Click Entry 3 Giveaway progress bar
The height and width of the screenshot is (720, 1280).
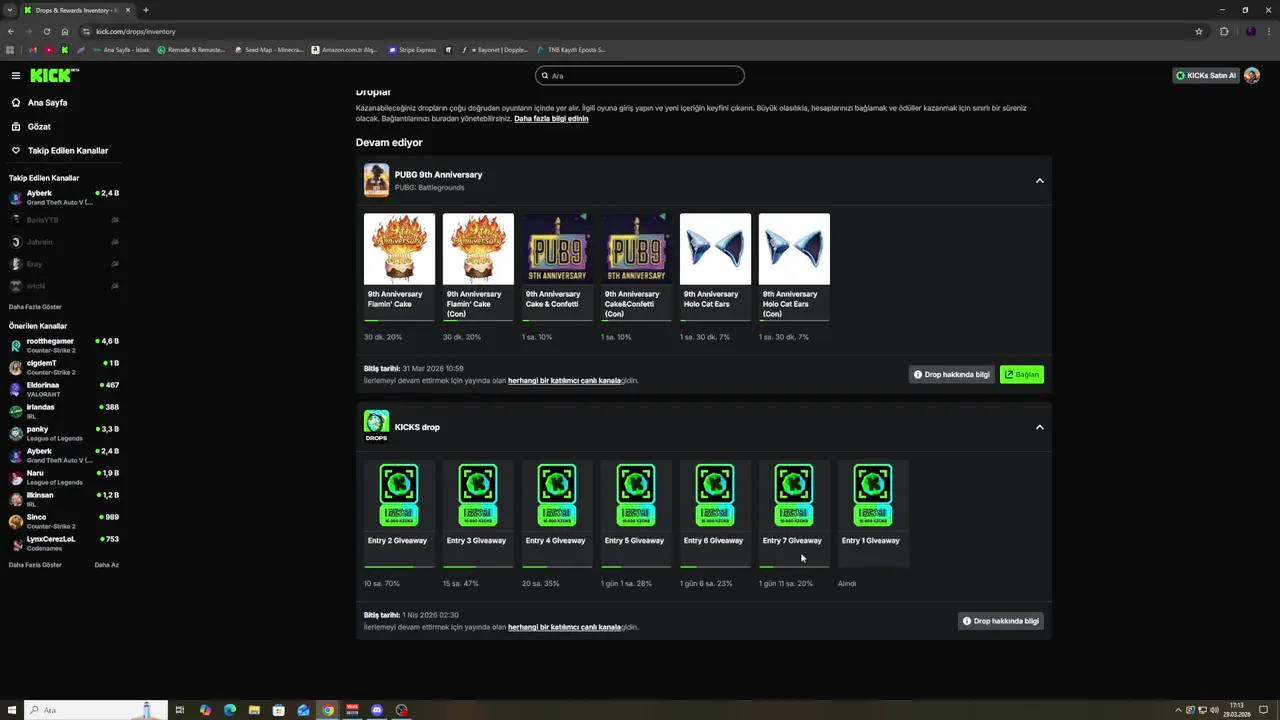tap(478, 567)
